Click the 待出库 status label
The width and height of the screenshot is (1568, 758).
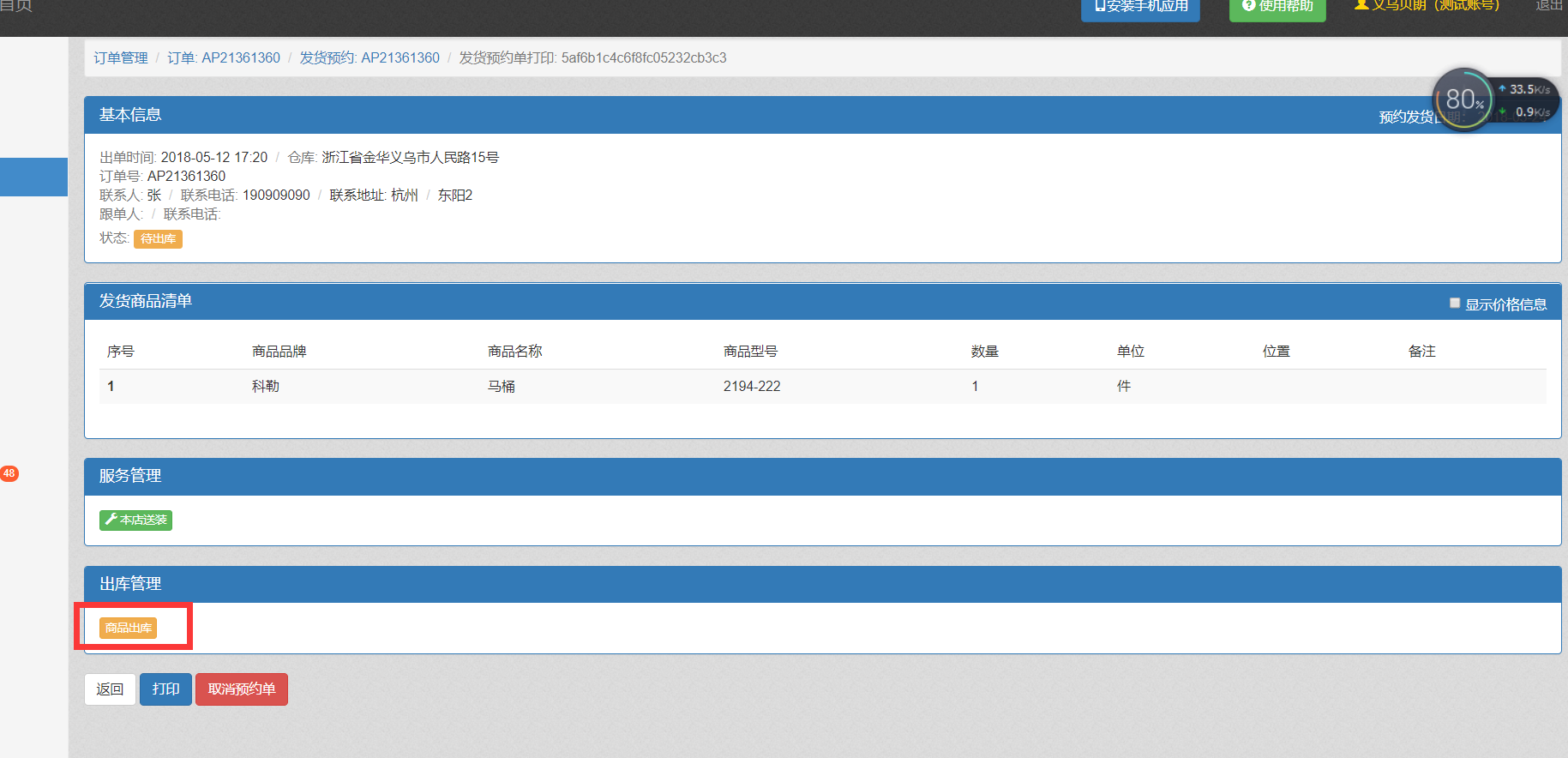point(158,239)
